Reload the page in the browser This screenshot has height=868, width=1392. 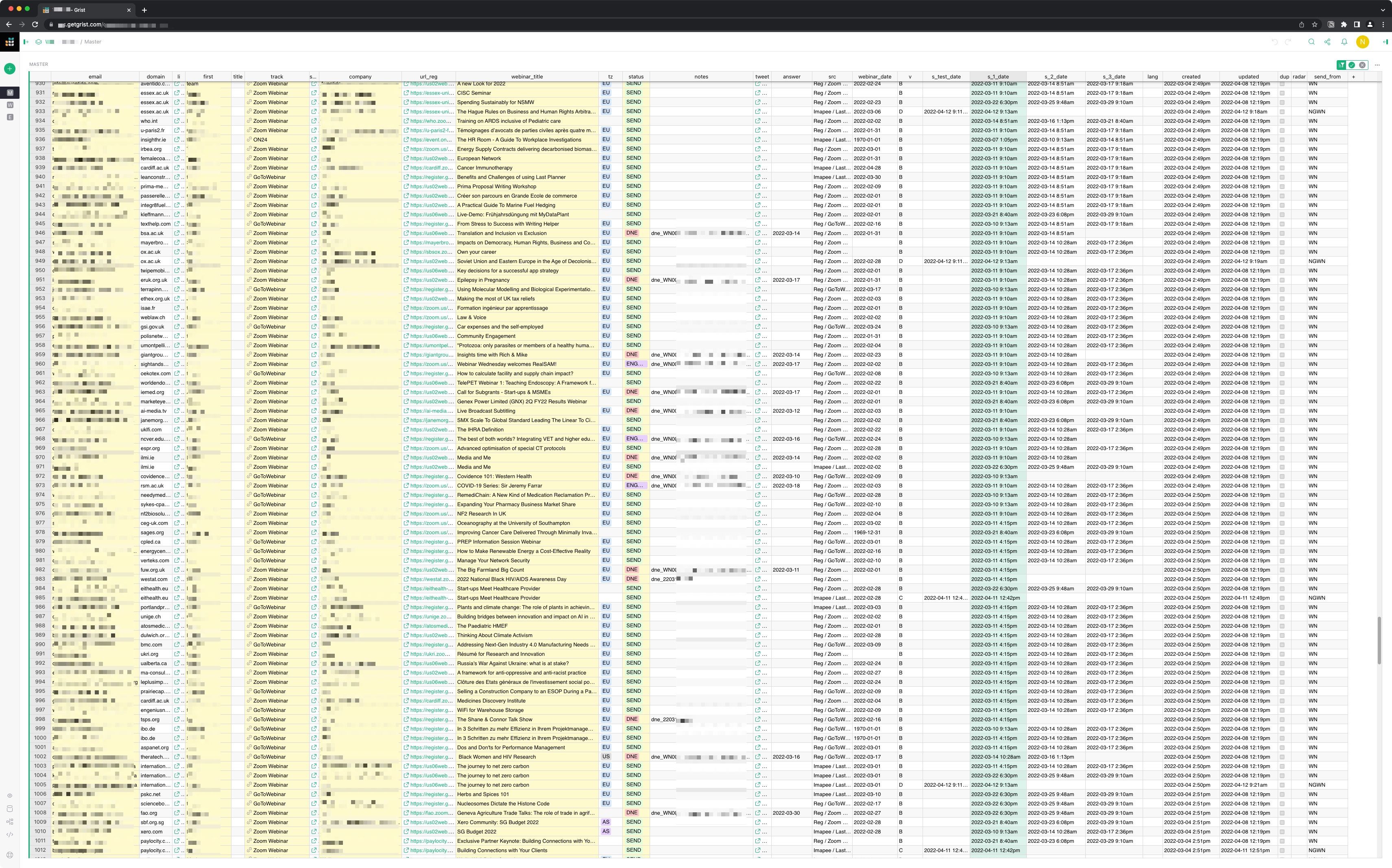click(x=35, y=25)
